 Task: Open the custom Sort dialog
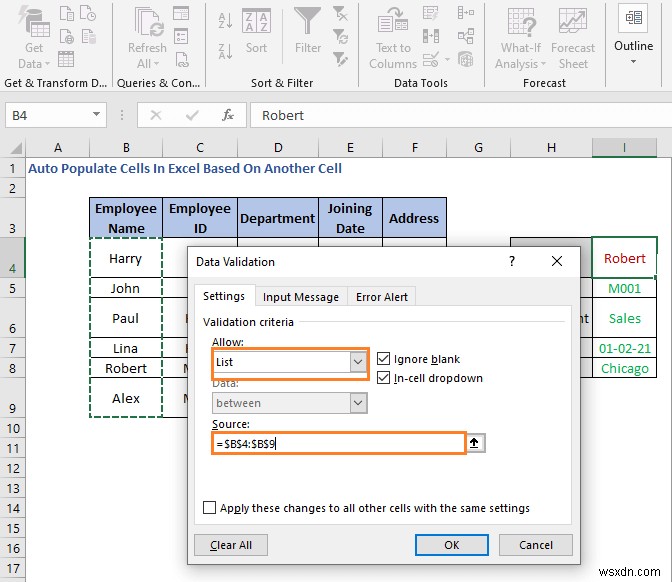coord(256,32)
